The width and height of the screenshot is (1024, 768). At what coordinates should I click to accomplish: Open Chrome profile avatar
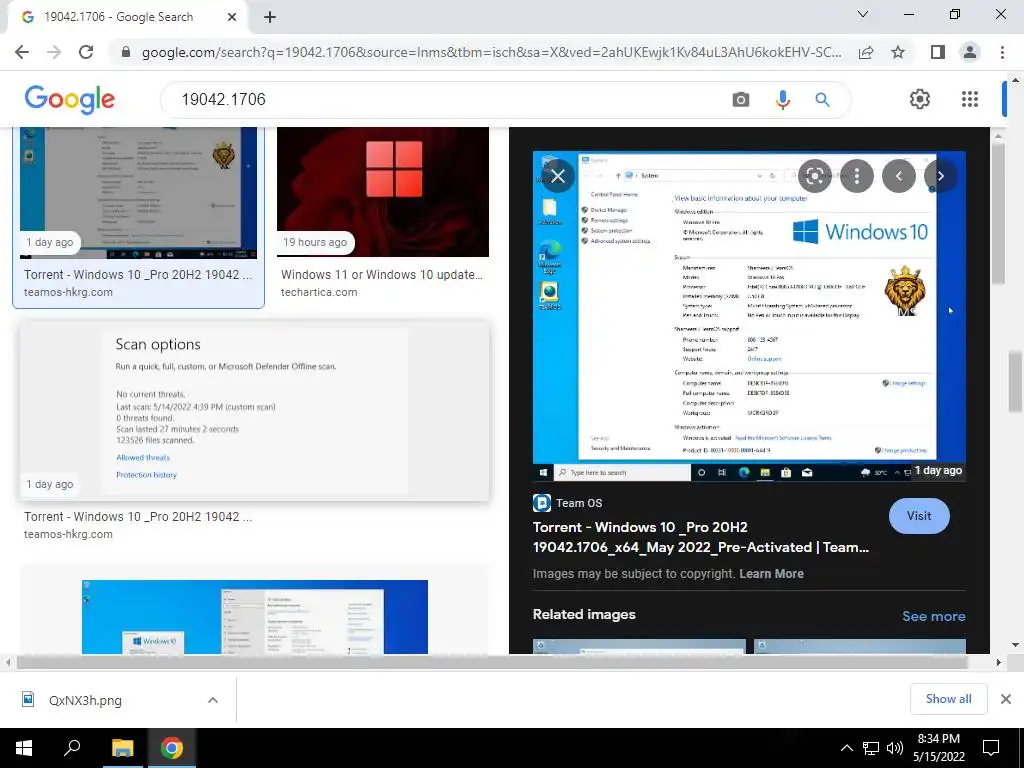pyautogui.click(x=970, y=52)
